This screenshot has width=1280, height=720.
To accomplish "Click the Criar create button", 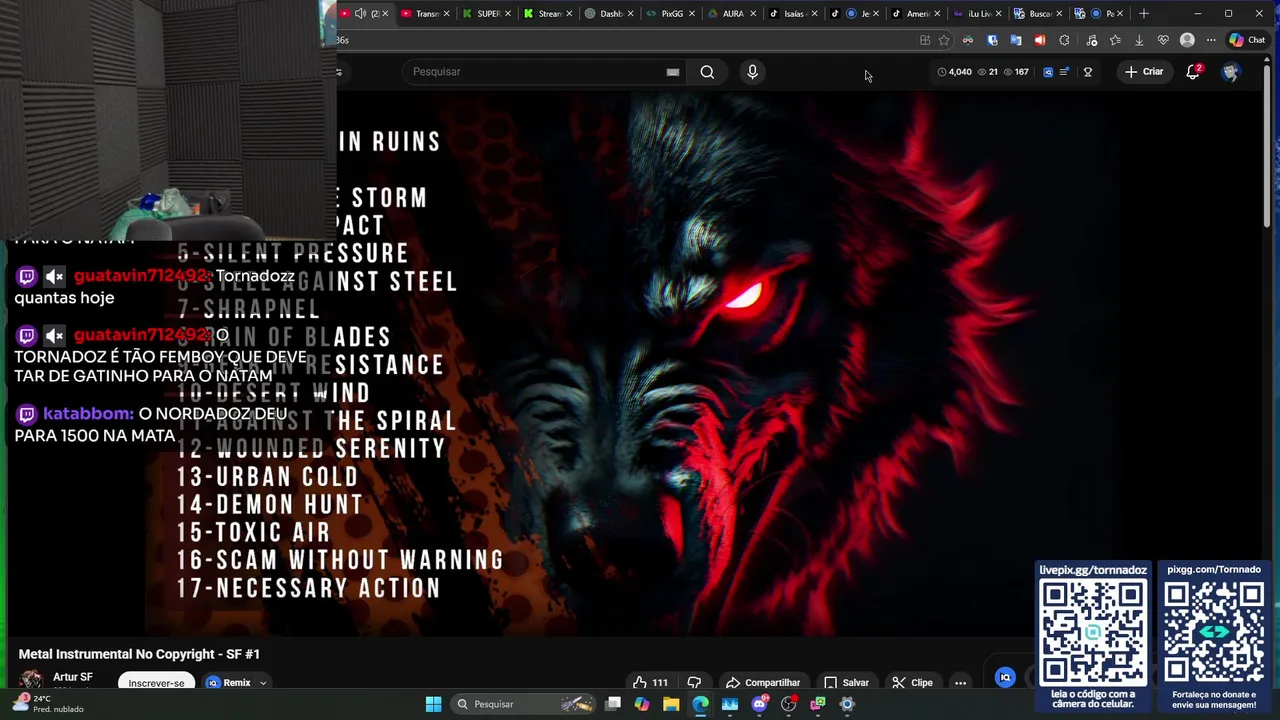I will tap(1144, 72).
